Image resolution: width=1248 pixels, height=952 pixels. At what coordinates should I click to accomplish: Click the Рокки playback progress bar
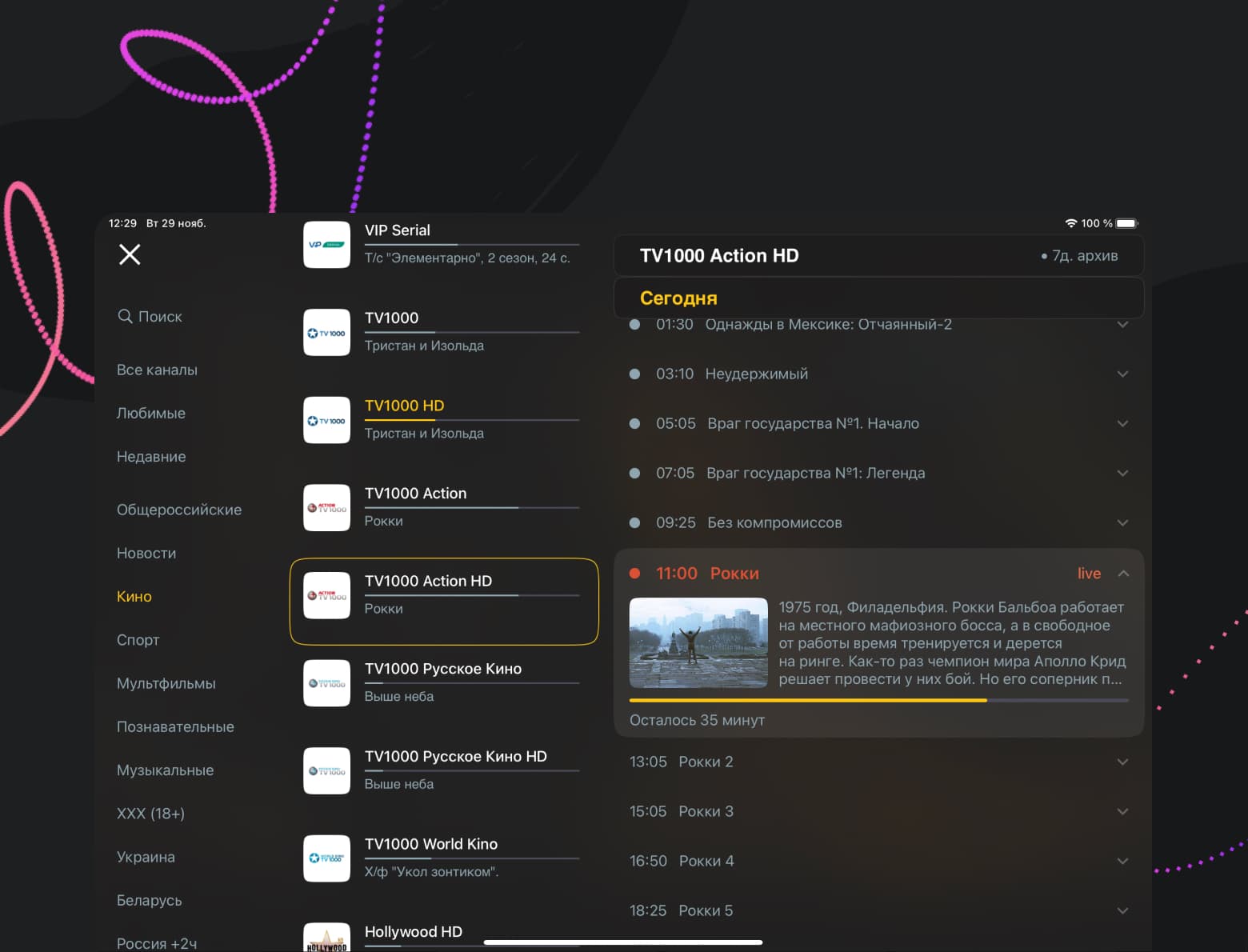click(878, 700)
